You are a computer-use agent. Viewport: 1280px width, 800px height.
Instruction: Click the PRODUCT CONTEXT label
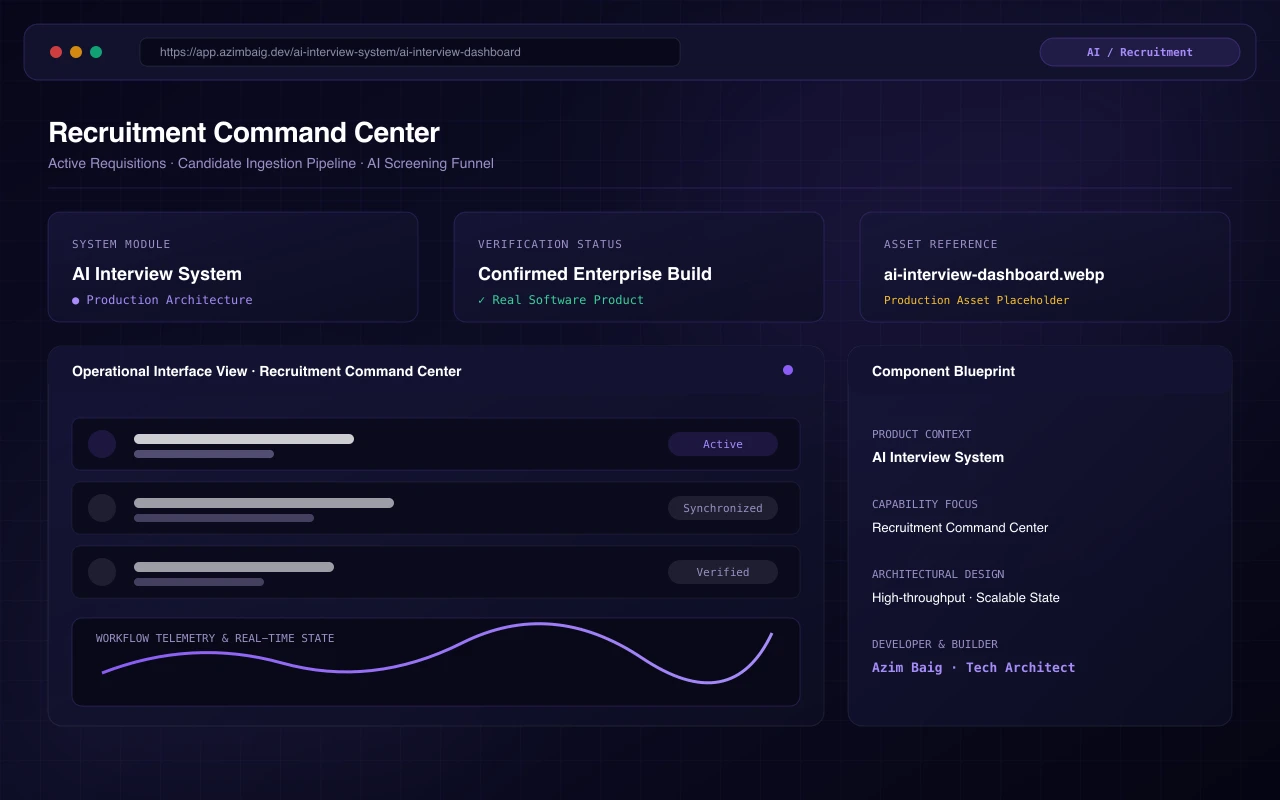tap(922, 434)
